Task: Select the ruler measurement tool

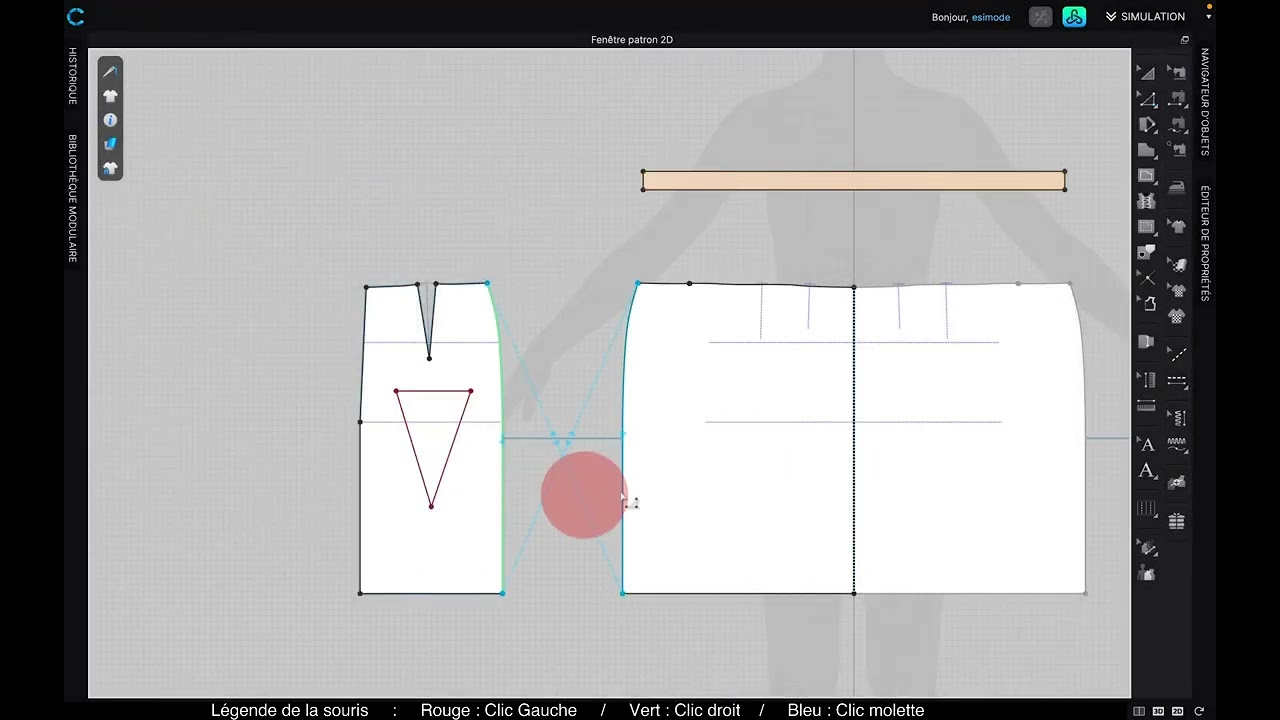Action: (x=1147, y=406)
